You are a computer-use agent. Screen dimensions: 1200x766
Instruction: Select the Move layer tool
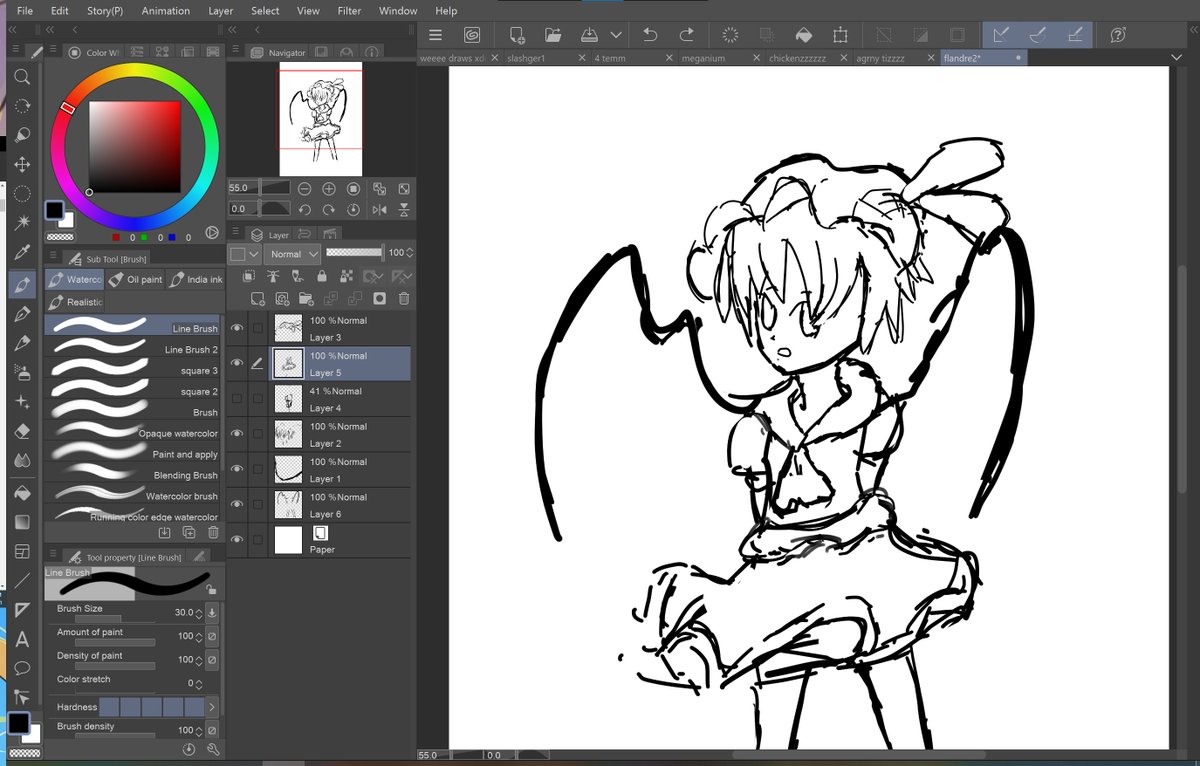(x=22, y=164)
